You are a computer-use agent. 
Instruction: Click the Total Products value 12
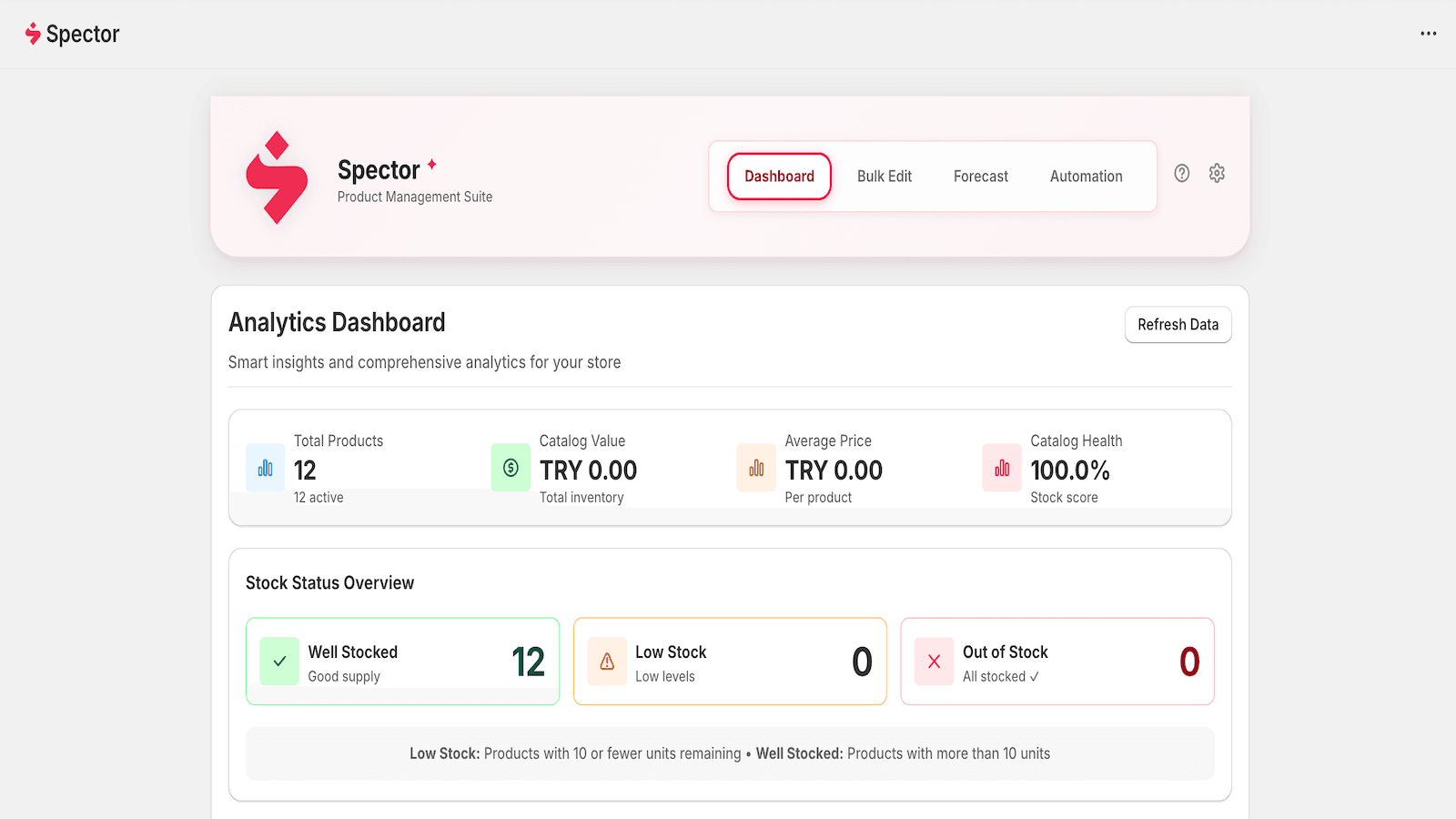(305, 470)
